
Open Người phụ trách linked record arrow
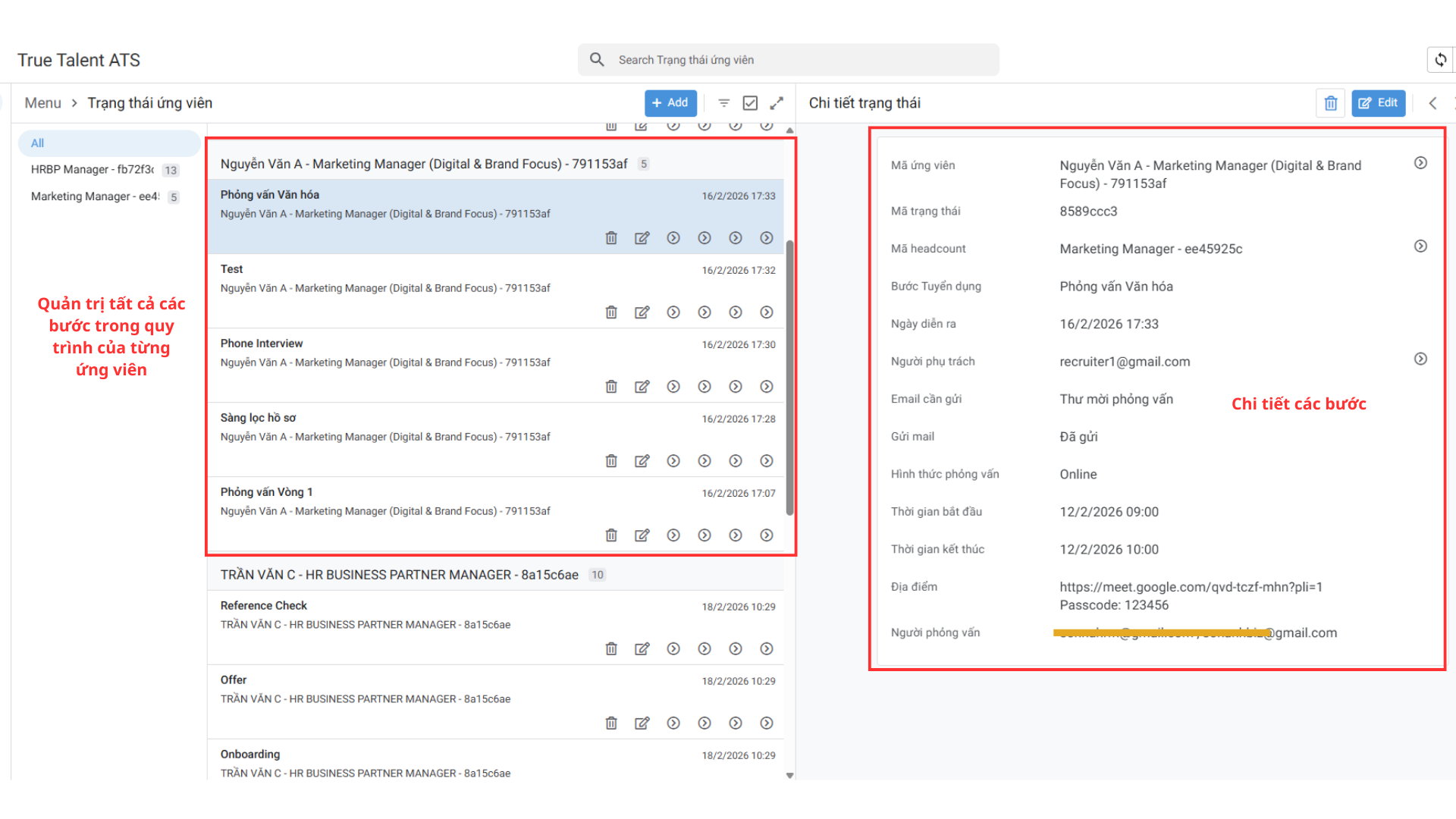(1420, 359)
